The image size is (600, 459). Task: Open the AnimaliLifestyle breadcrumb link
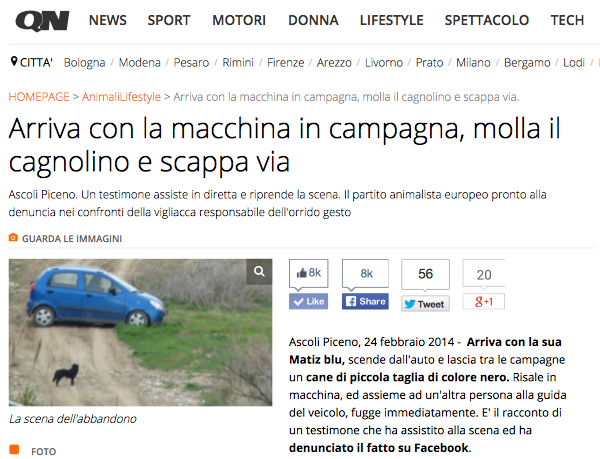[121, 97]
